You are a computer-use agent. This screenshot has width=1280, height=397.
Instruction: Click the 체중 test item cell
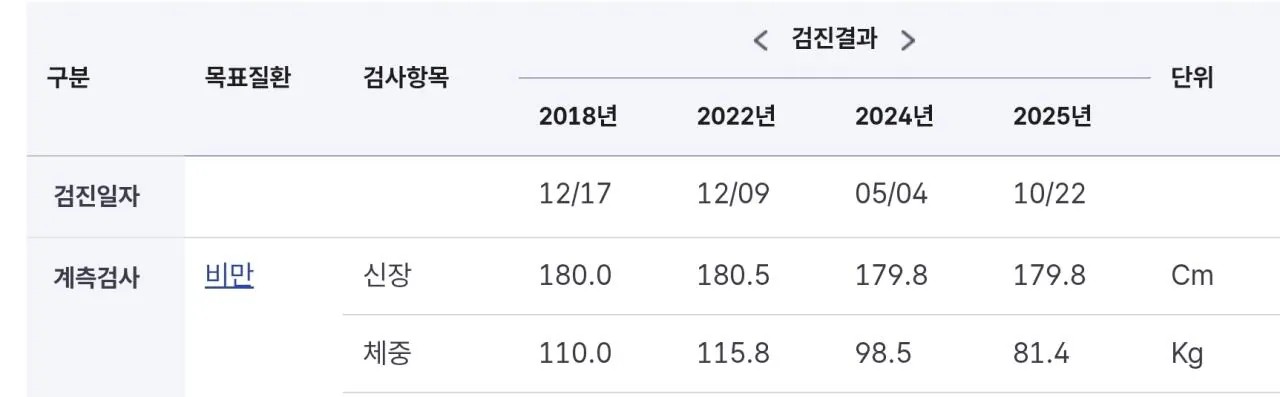click(x=386, y=353)
